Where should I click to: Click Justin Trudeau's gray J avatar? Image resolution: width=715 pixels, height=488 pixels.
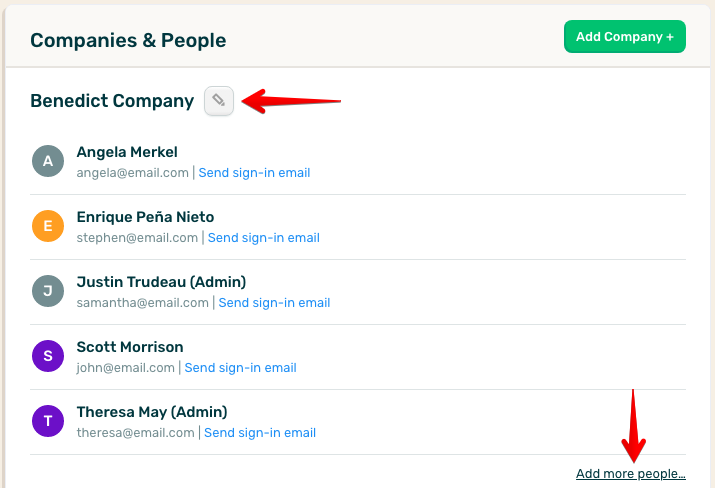(x=48, y=291)
